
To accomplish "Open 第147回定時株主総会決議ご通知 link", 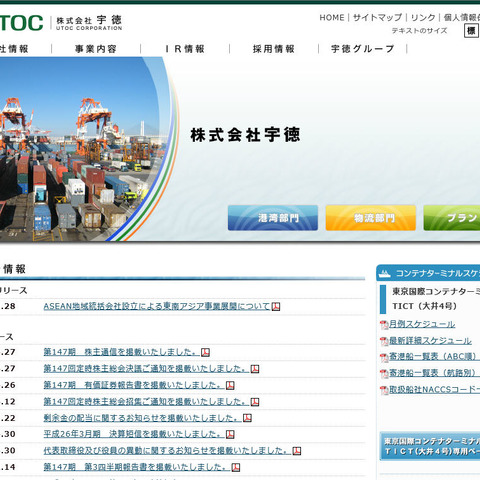I will 146,369.
